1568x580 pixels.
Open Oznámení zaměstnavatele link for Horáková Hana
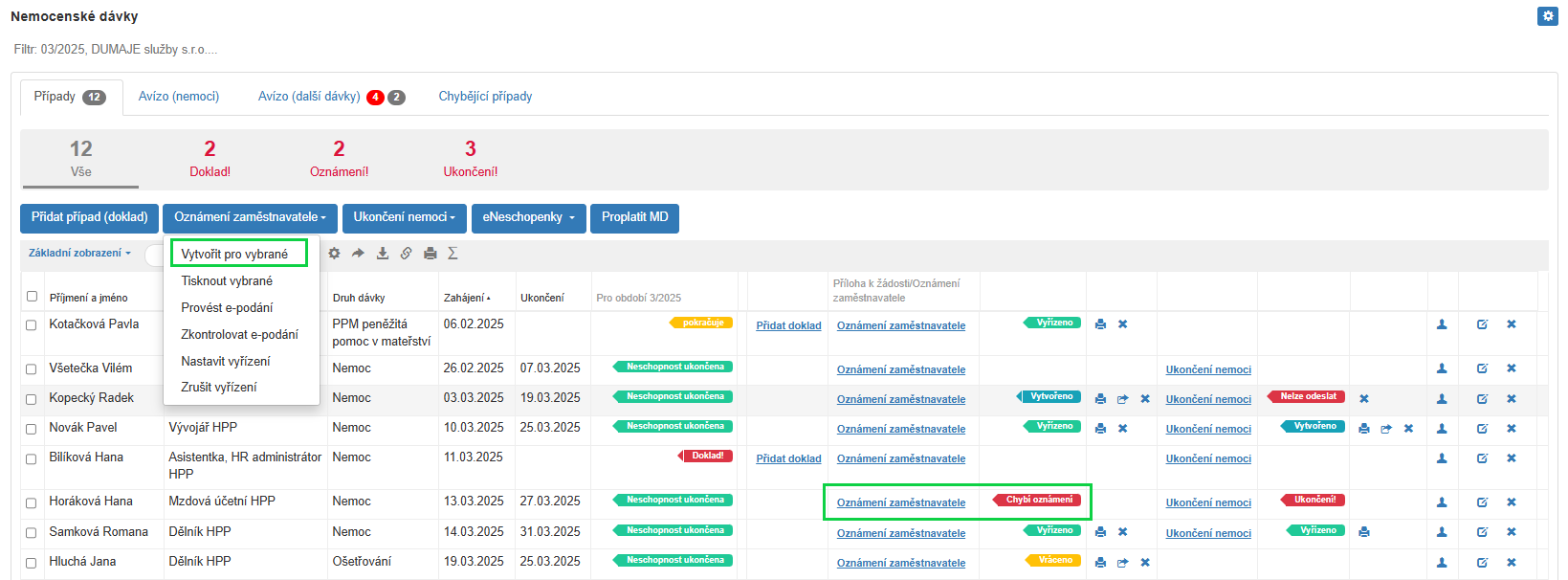tap(901, 502)
